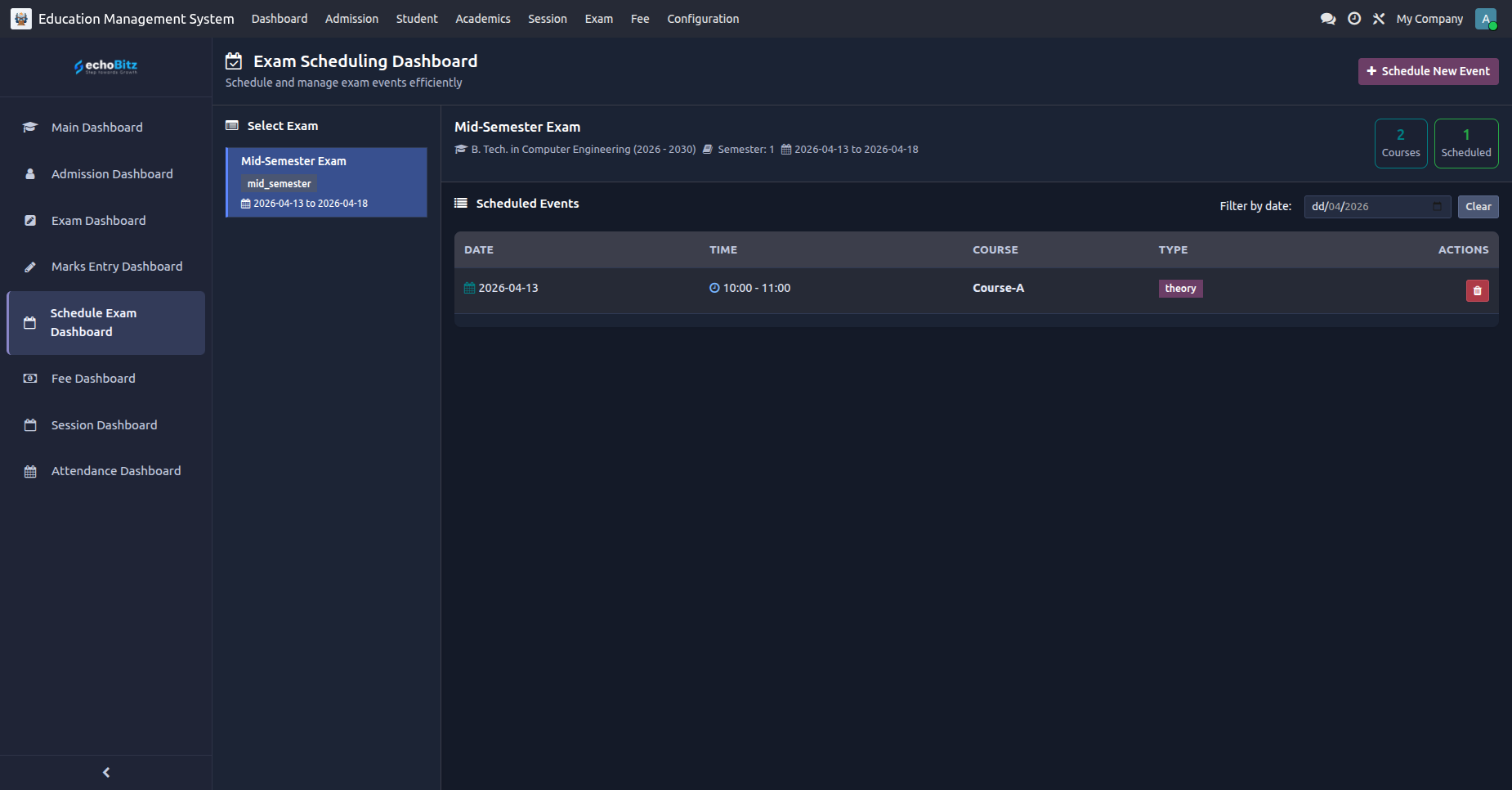Click the echoBitz company logo
The width and height of the screenshot is (1512, 790).
coord(106,66)
